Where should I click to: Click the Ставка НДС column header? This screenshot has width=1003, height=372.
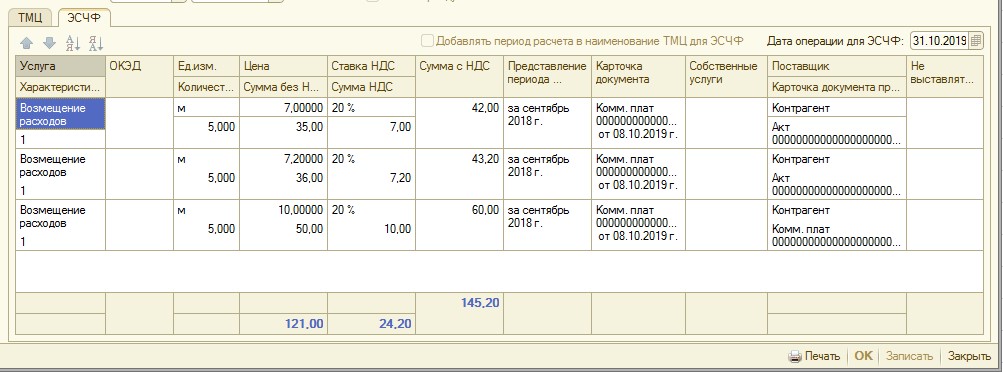371,66
